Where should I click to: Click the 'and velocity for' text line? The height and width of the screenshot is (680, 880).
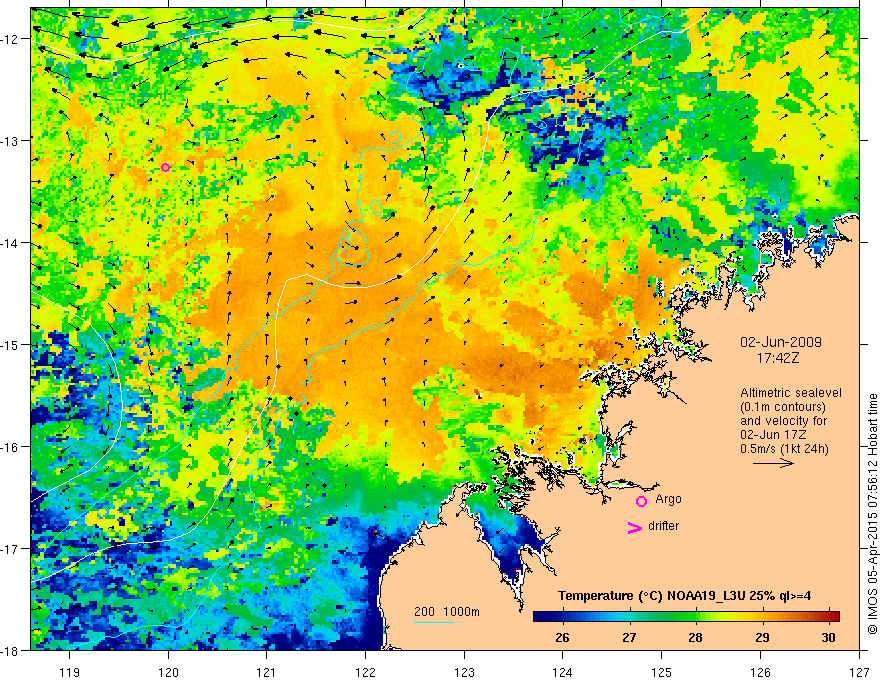[x=783, y=421]
